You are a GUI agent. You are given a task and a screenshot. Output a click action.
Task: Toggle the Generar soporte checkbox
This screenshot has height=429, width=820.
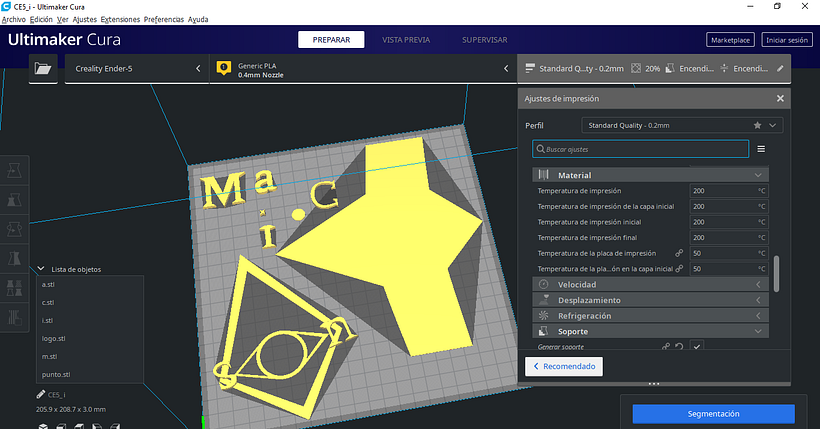697,346
